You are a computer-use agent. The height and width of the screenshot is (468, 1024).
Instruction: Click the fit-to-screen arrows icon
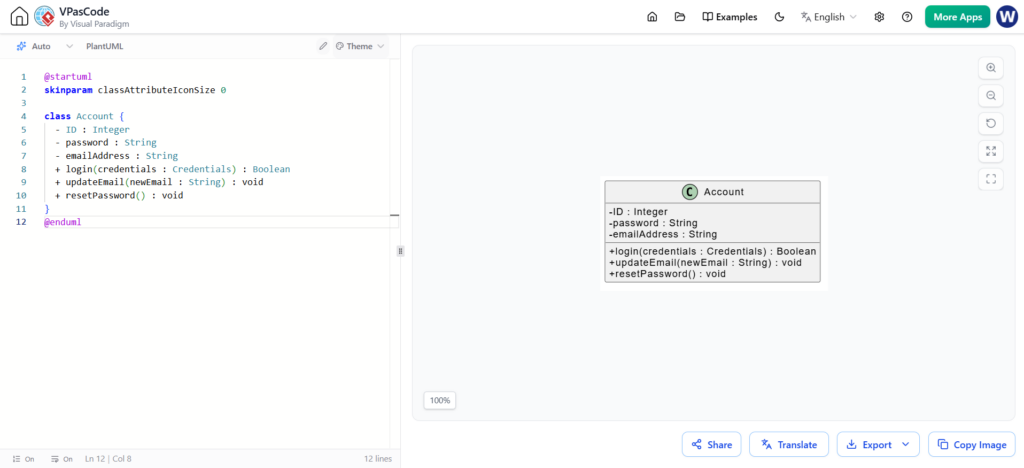(x=991, y=151)
